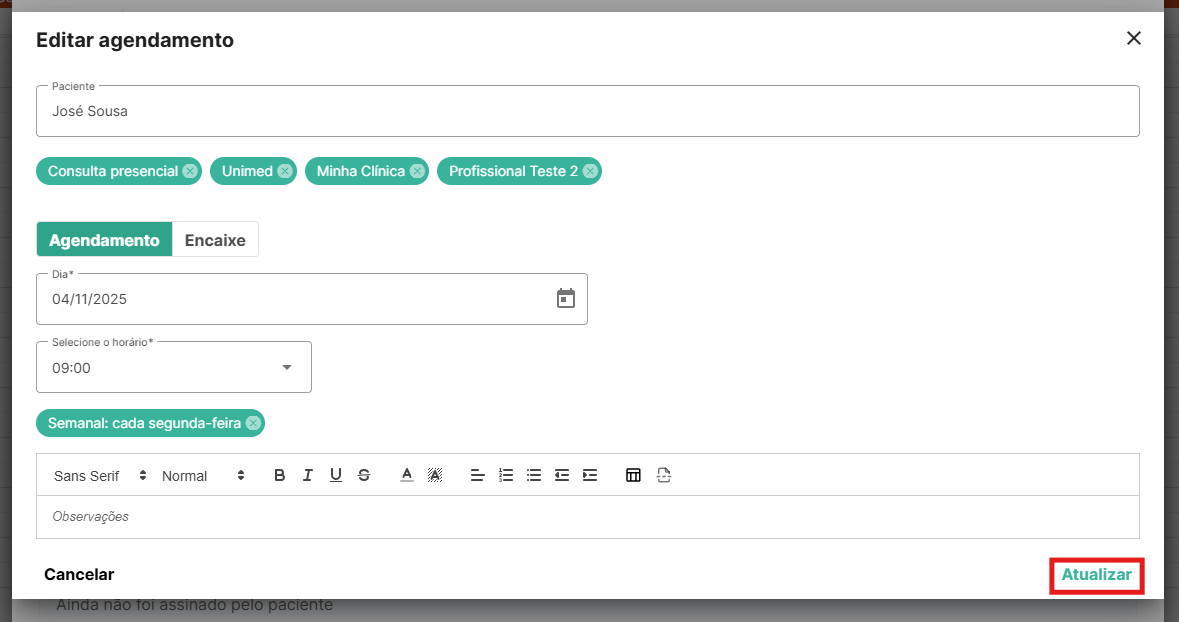1179x622 pixels.
Task: Toggle underline text formatting
Action: coord(336,476)
